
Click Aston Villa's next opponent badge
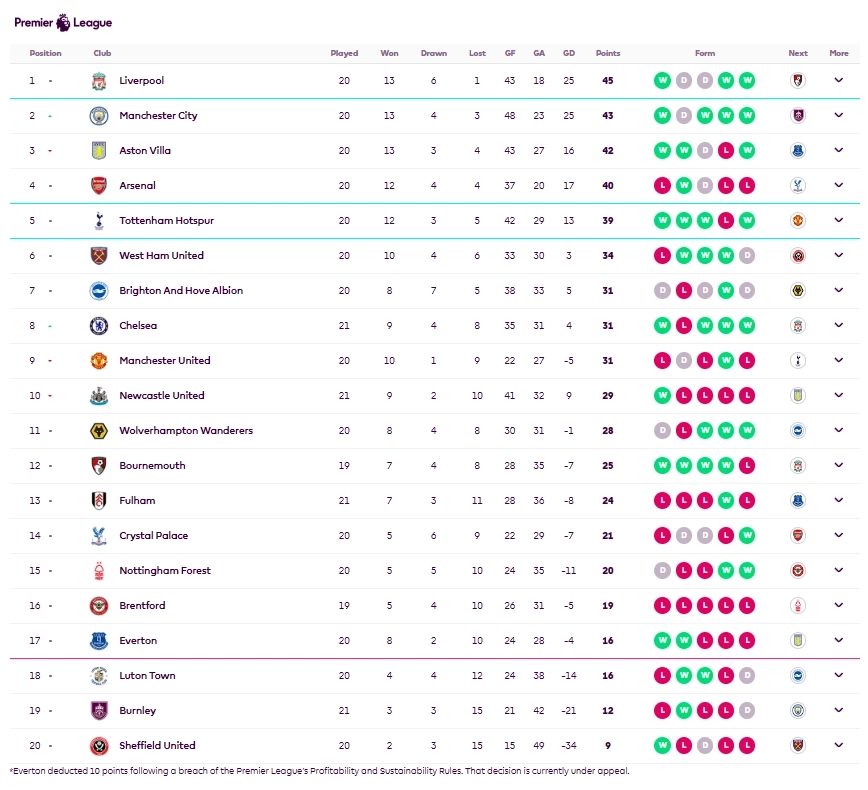pyautogui.click(x=797, y=151)
